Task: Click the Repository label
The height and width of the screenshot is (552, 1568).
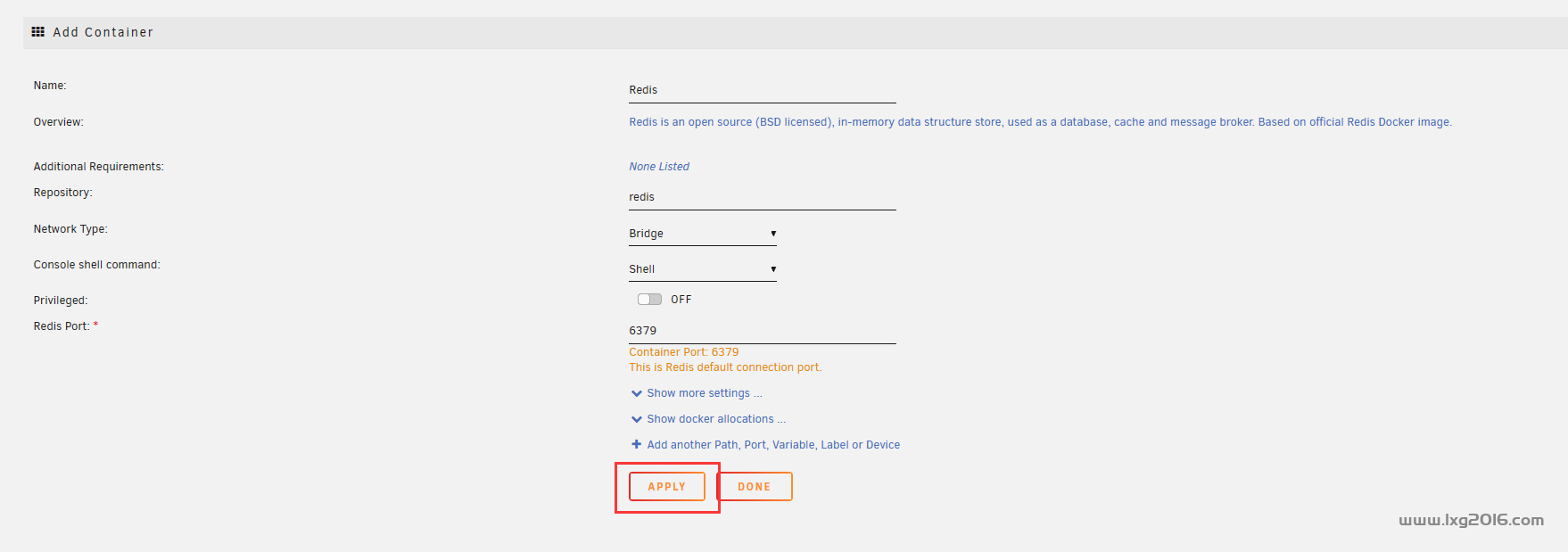Action: (63, 193)
